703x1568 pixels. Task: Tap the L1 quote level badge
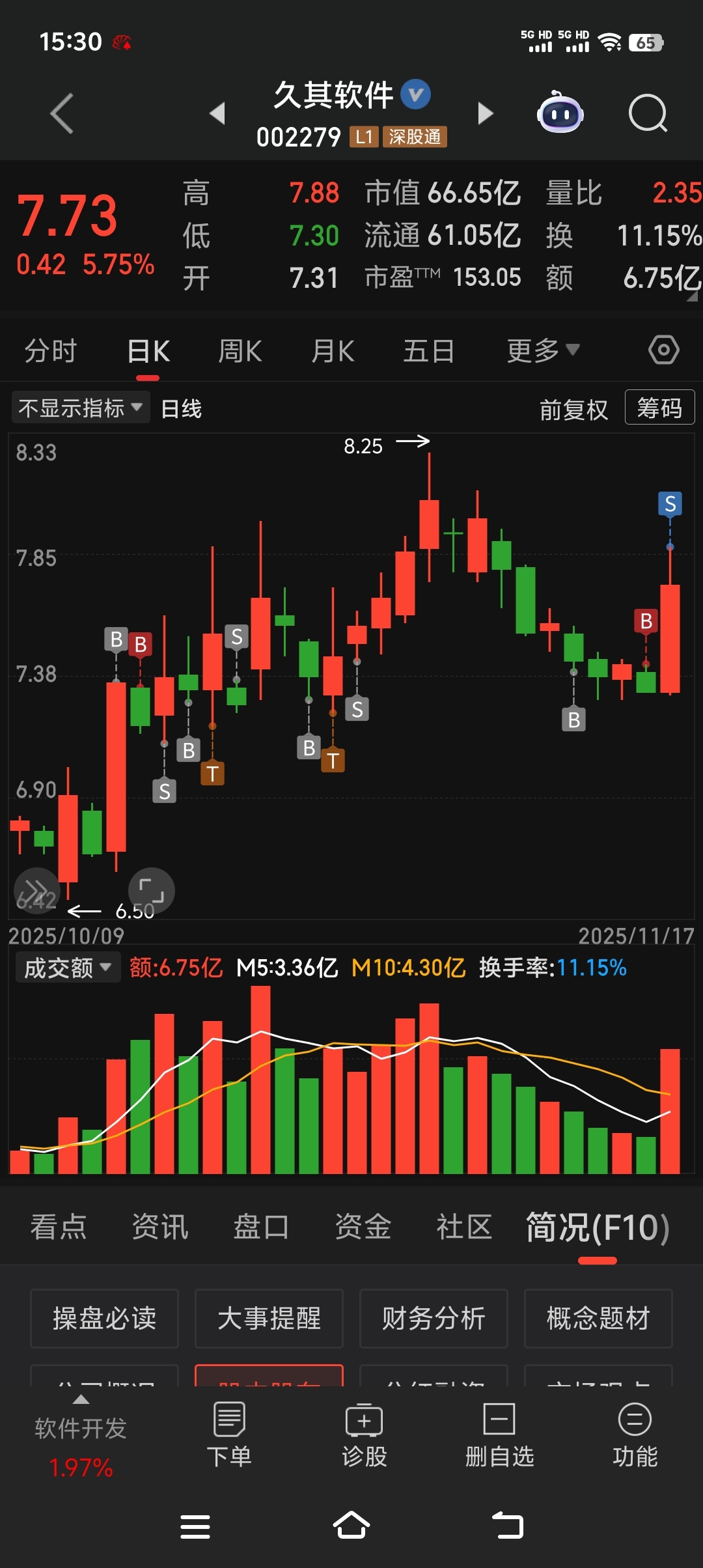click(364, 137)
